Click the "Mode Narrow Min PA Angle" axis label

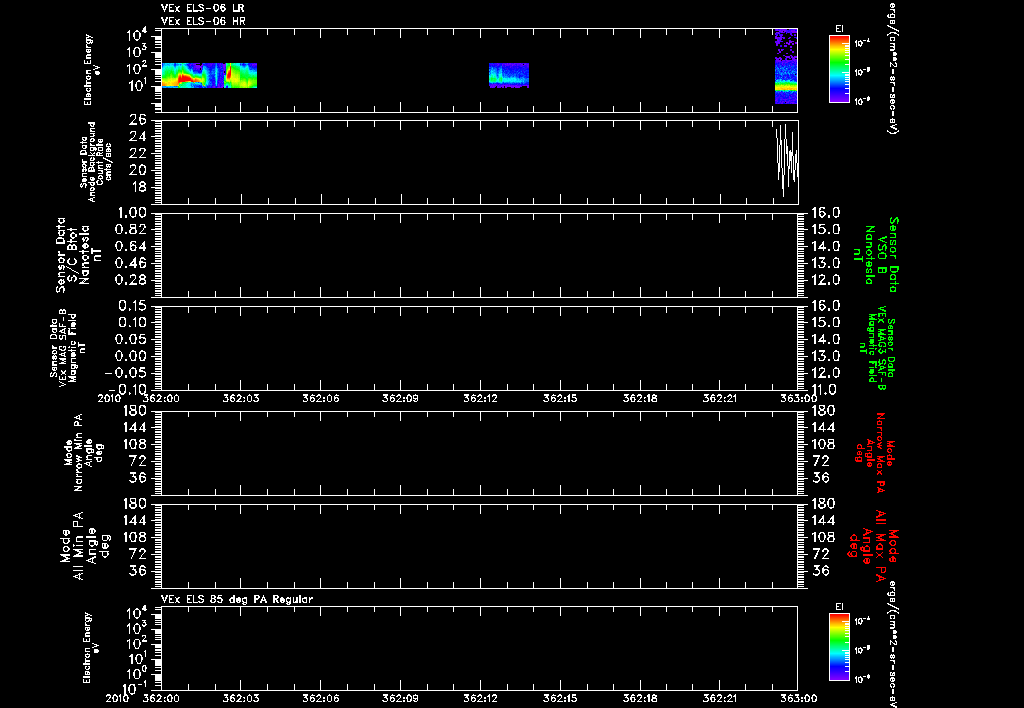83,452
